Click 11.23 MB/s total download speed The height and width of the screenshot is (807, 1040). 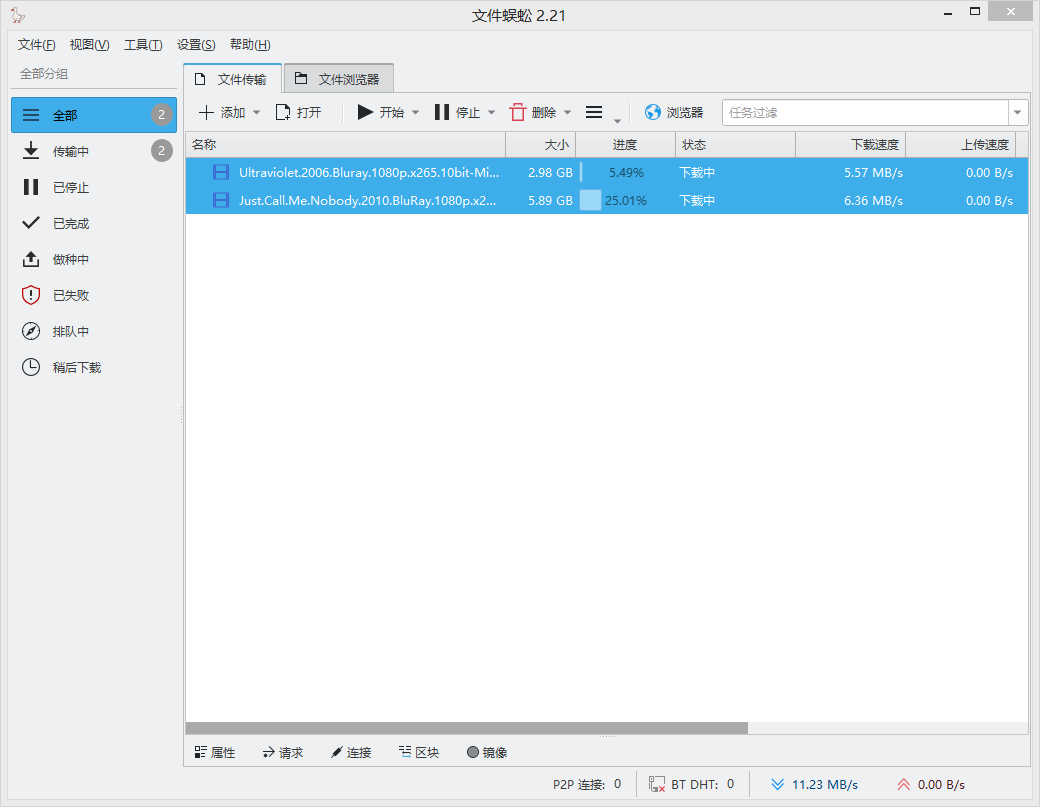824,784
